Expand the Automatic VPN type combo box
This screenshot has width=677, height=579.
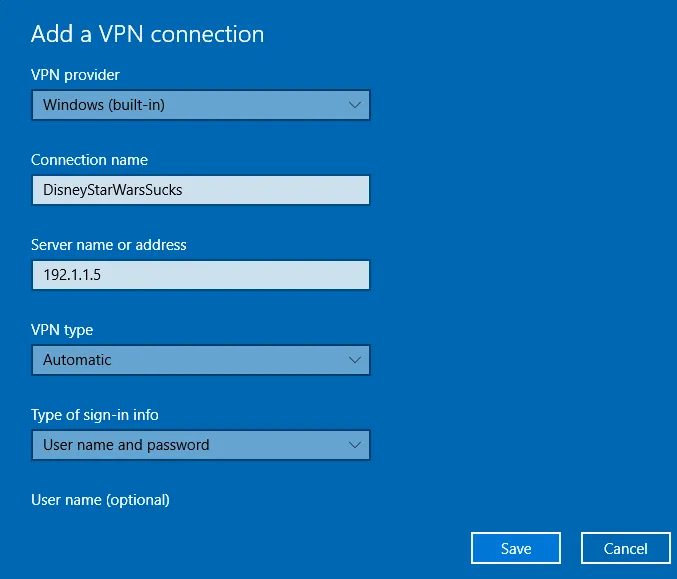200,360
